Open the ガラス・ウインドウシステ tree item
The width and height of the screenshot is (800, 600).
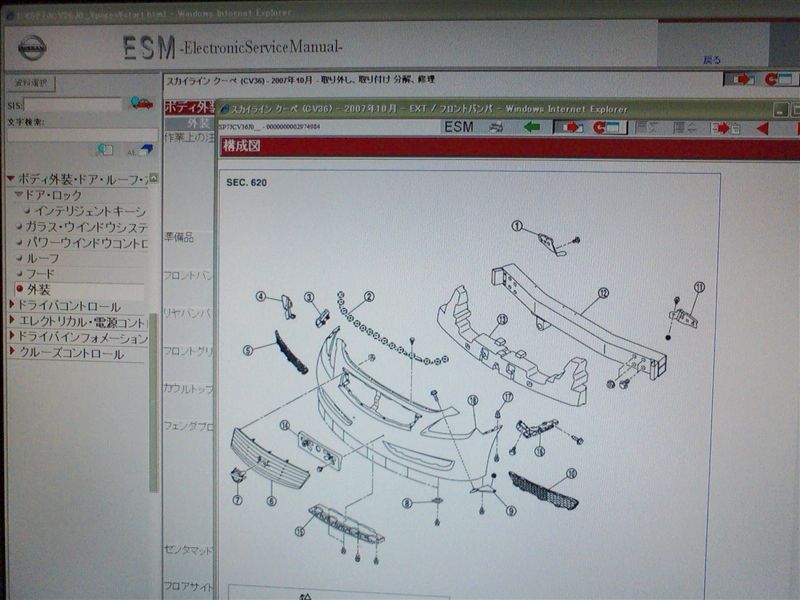click(x=87, y=227)
